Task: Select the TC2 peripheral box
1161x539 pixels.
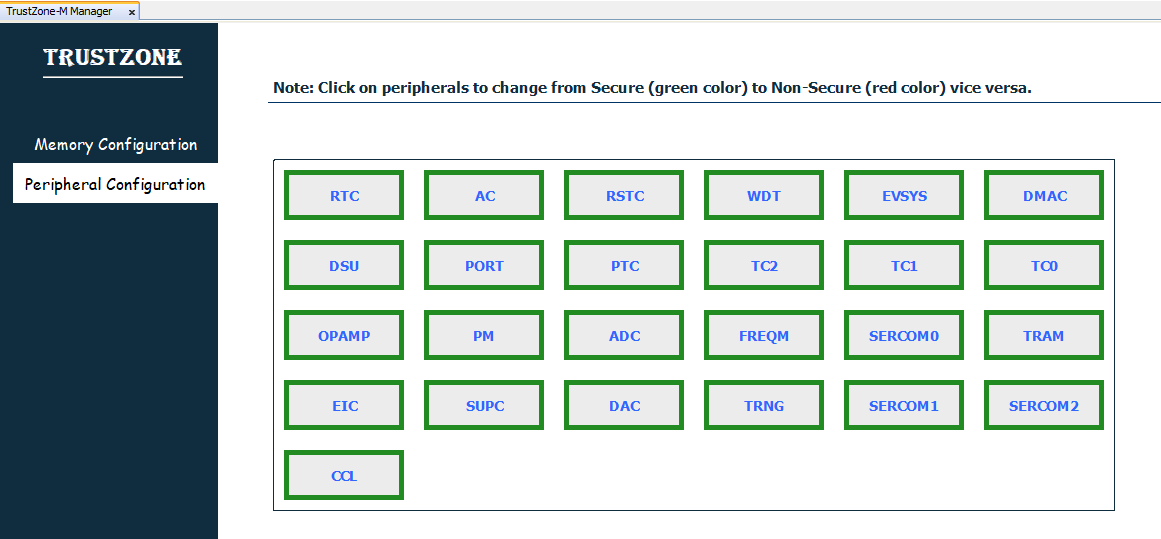Action: tap(764, 266)
